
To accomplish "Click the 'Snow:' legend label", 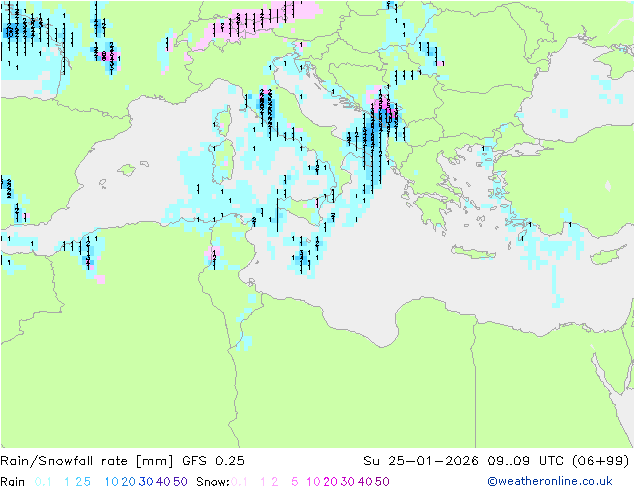I will [x=213, y=482].
